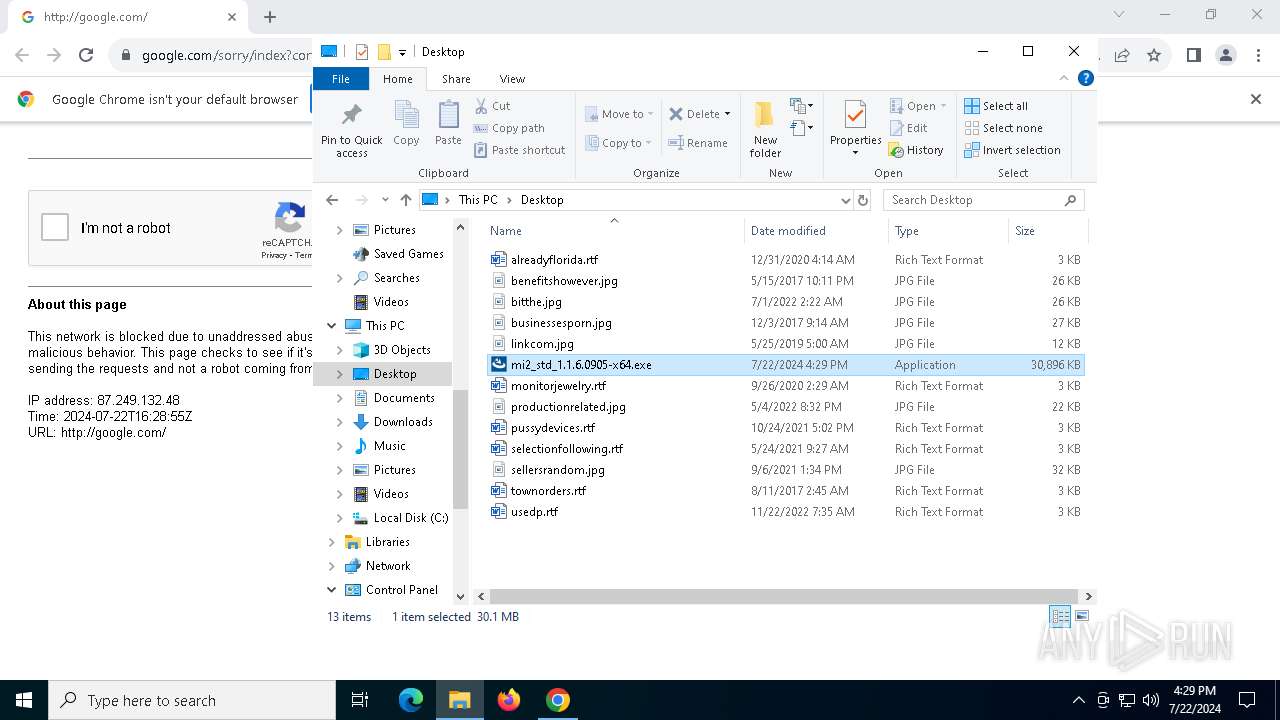Minimize the ribbon chevron

(x=1064, y=78)
